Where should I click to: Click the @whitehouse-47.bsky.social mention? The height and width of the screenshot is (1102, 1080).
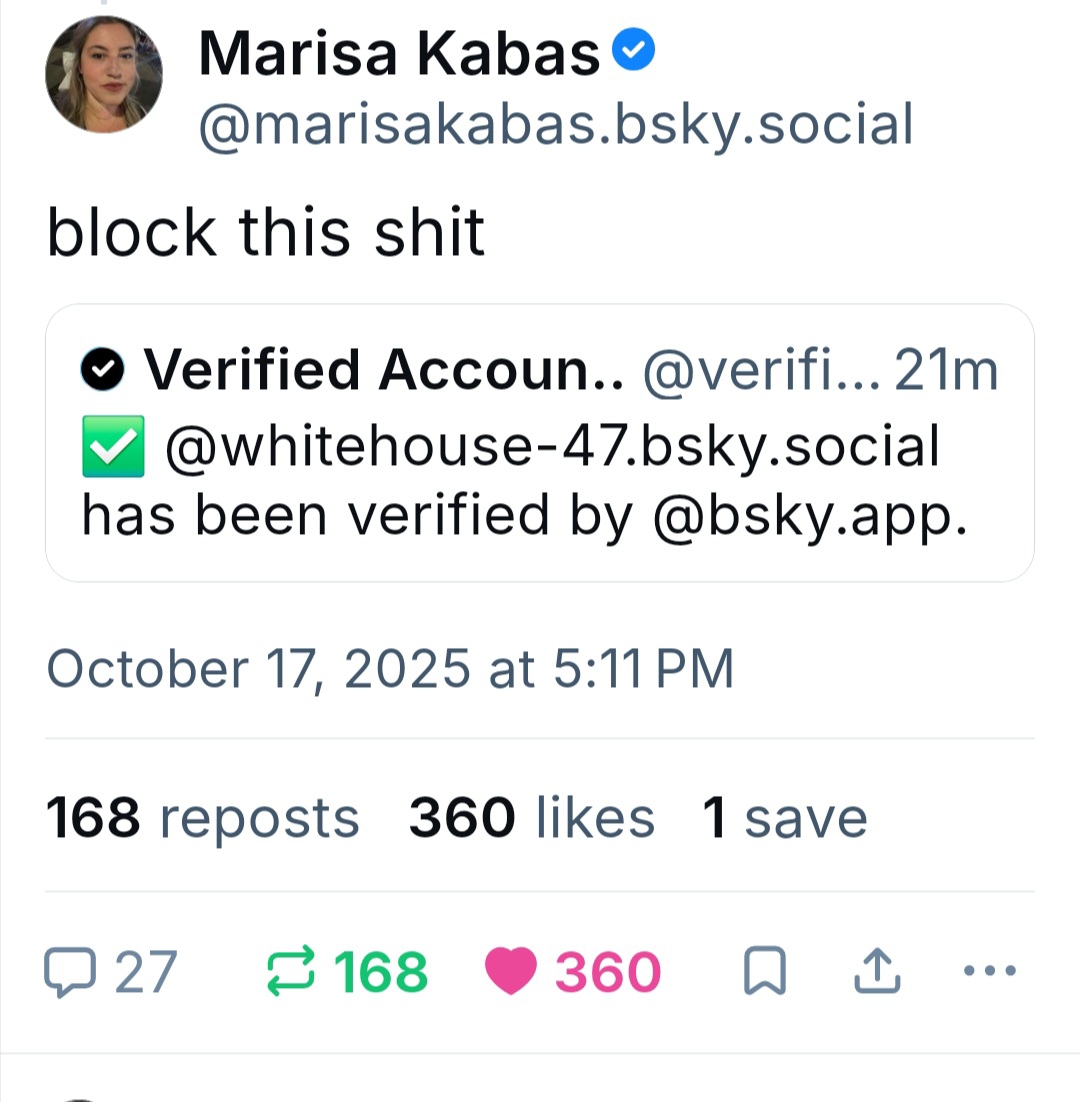coord(551,447)
